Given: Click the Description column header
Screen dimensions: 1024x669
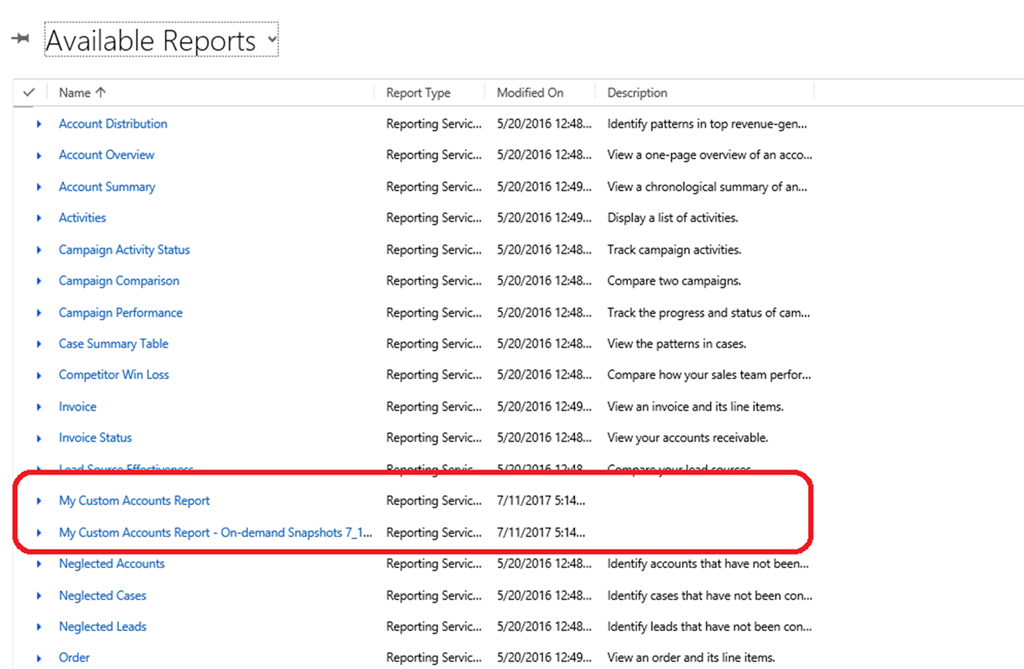Looking at the screenshot, I should click(637, 93).
